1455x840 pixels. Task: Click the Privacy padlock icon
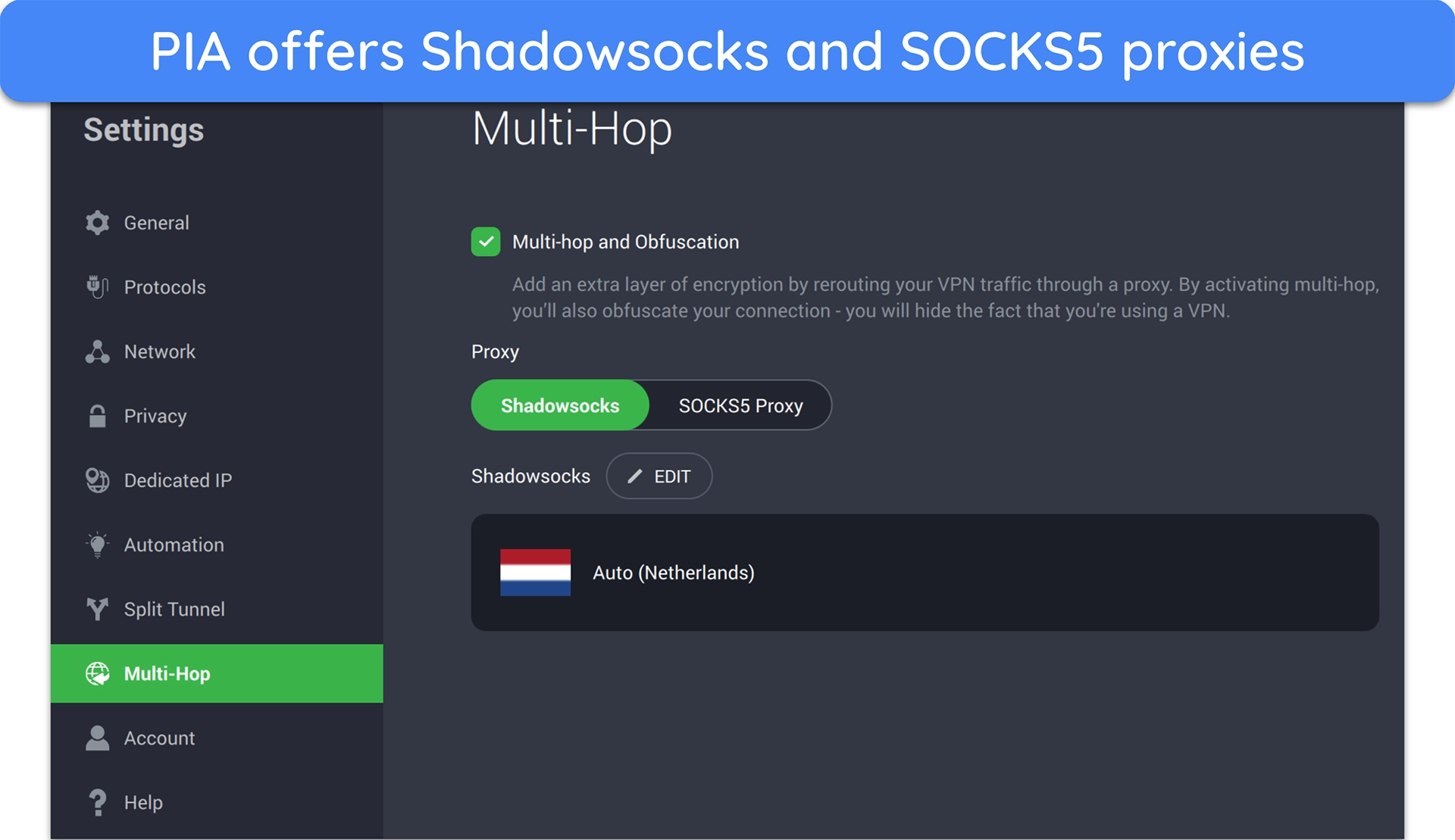98,415
